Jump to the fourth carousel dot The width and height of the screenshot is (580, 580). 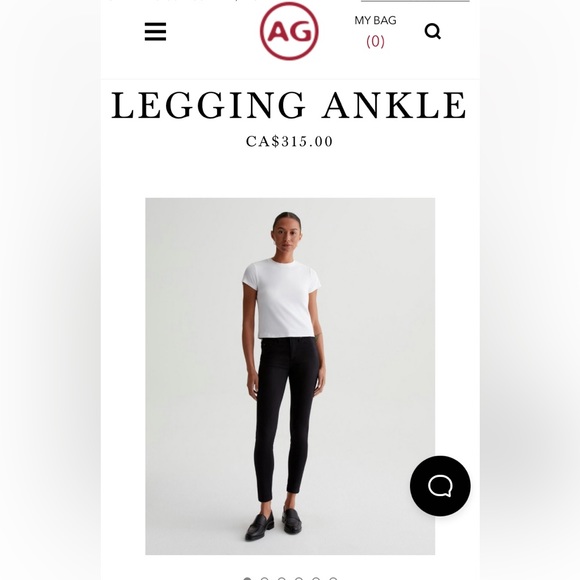coord(299,579)
